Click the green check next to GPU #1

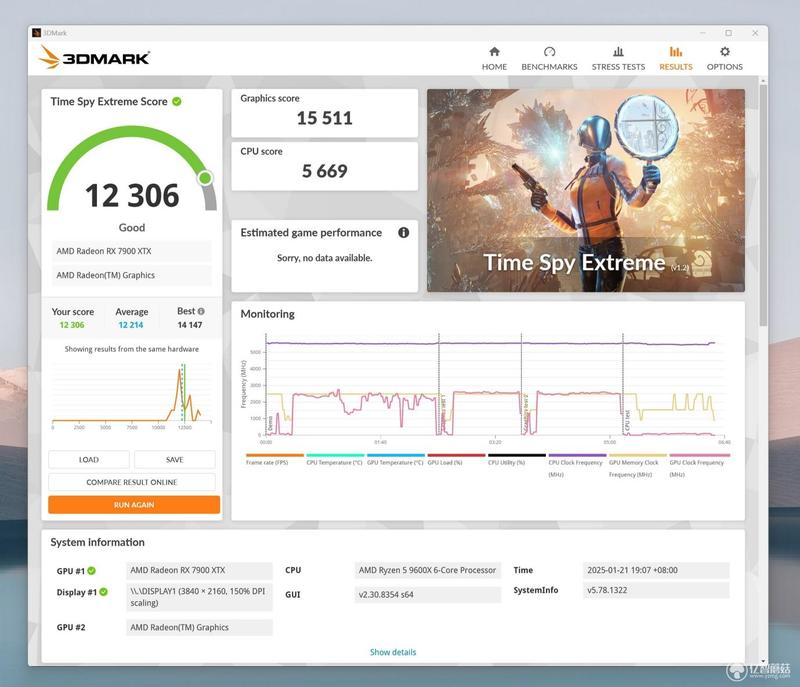click(91, 571)
